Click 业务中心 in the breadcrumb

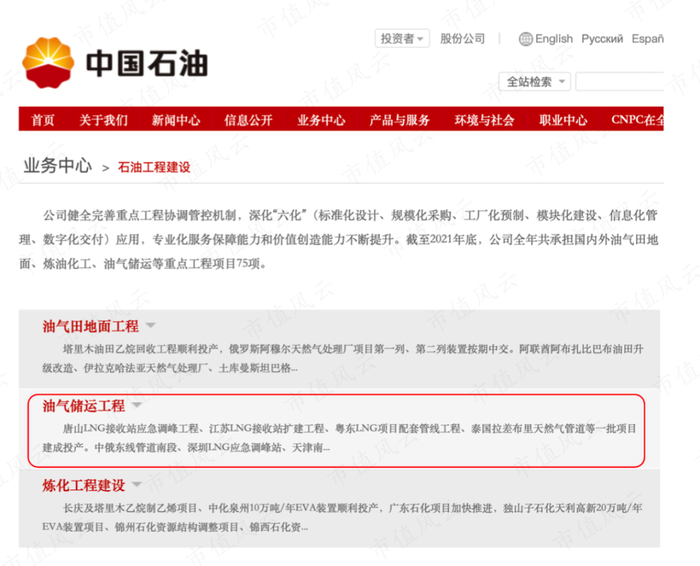coord(58,166)
